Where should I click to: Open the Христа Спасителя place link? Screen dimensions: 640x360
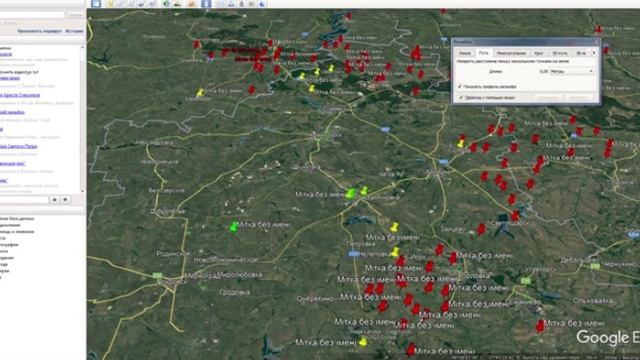tap(20, 95)
